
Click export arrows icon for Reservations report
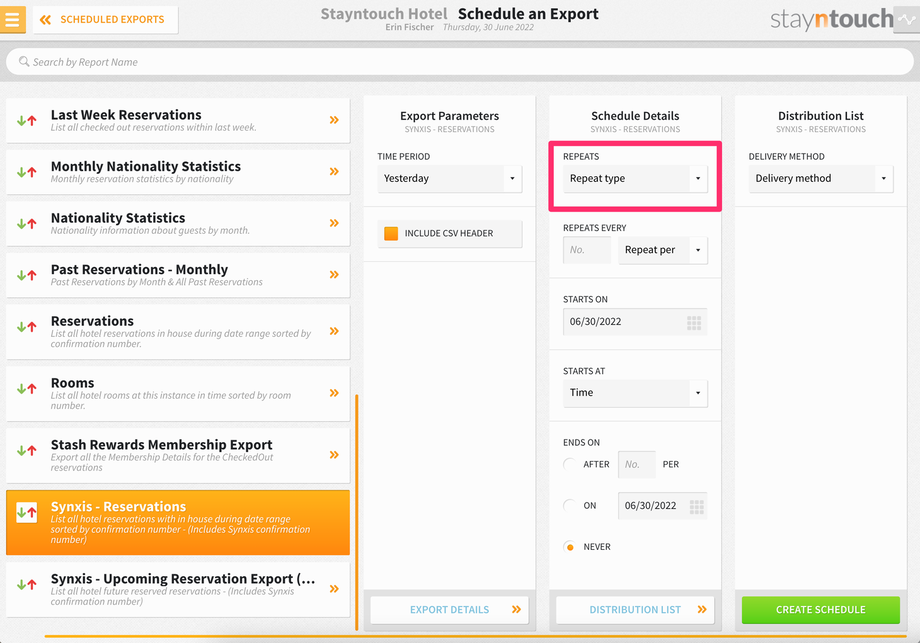[26, 327]
